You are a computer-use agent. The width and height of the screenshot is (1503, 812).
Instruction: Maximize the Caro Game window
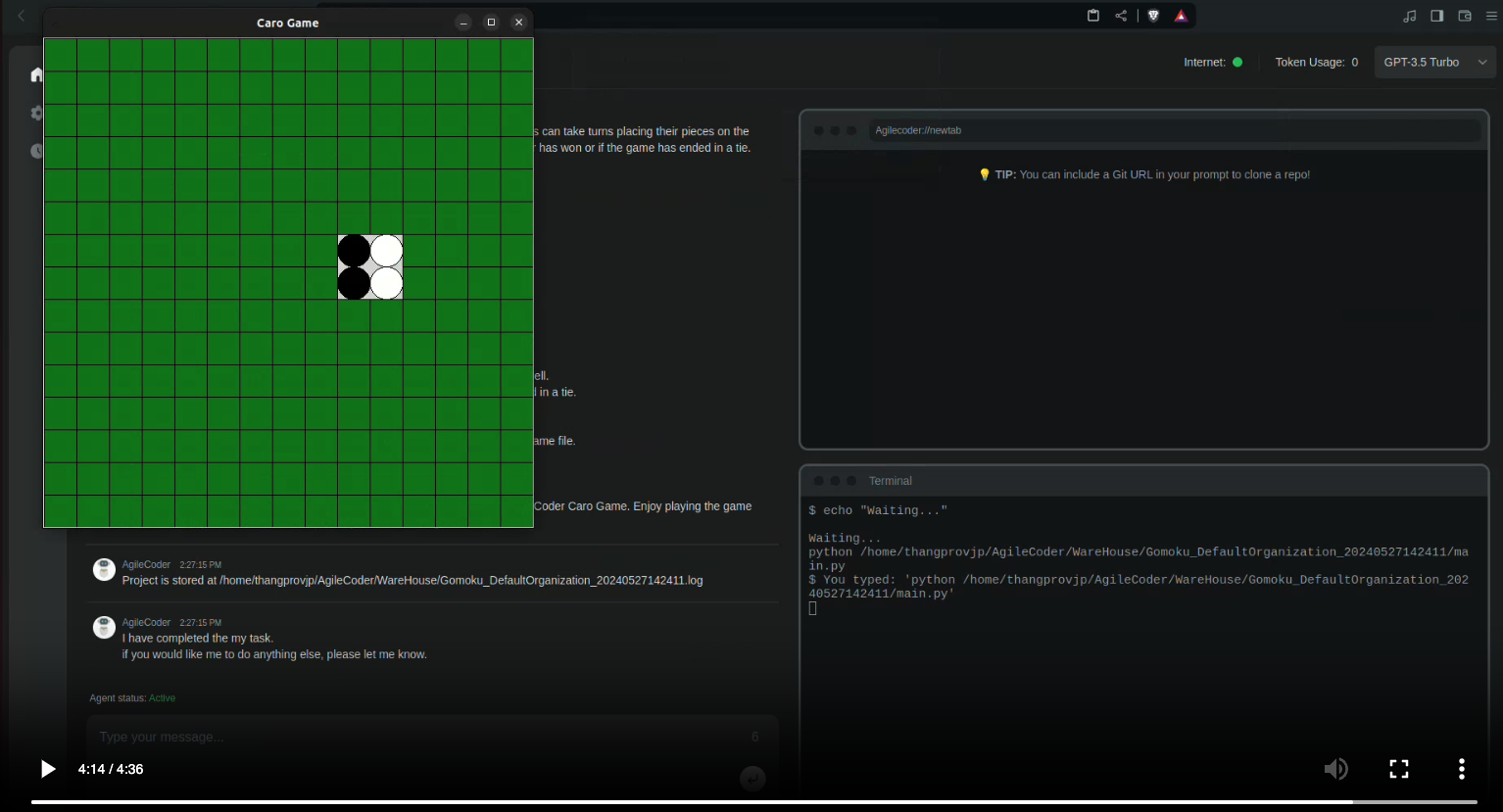[491, 23]
